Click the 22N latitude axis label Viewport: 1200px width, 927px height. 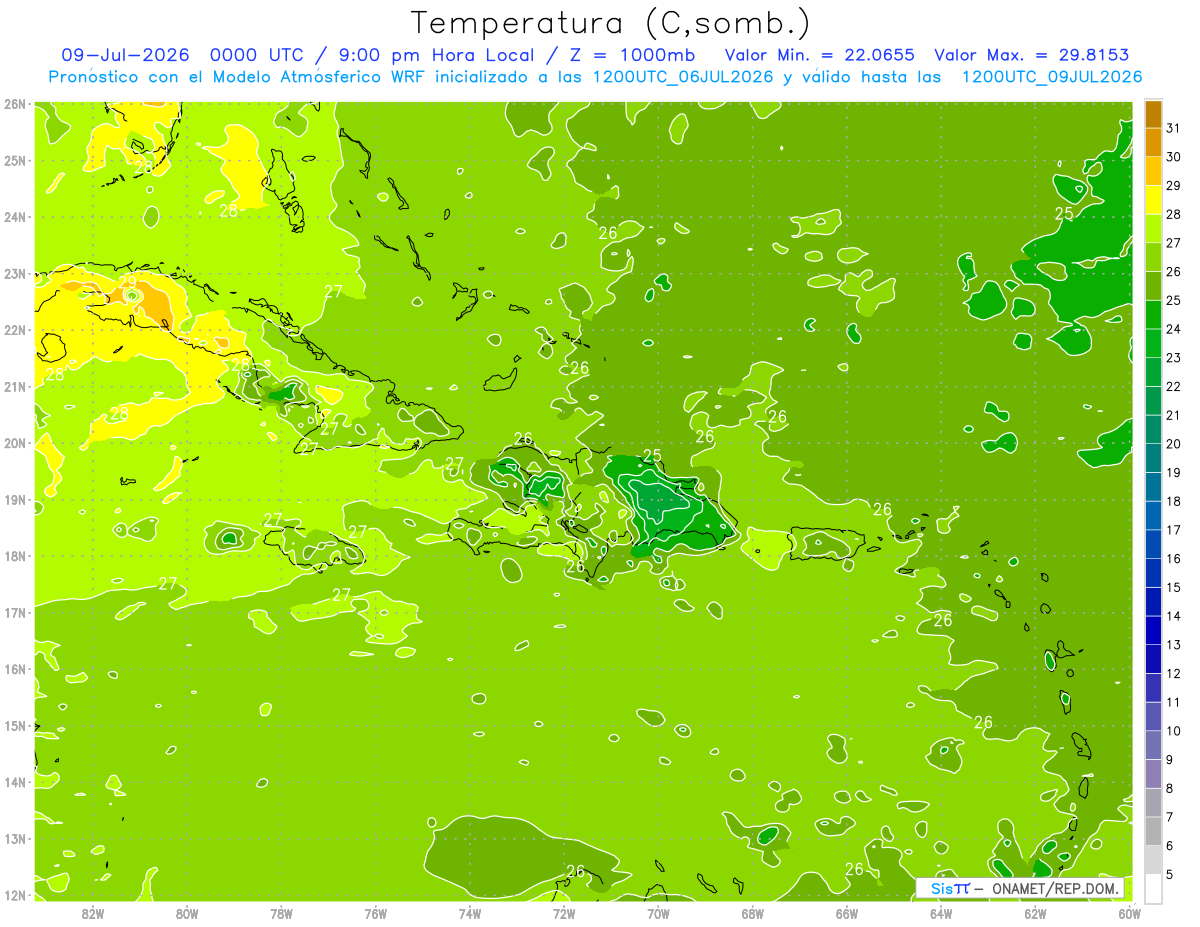(14, 330)
